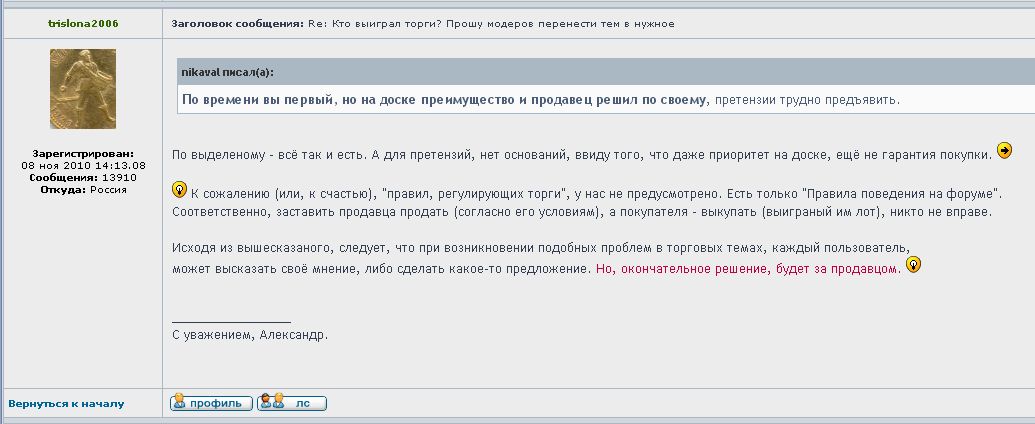Send a private message via лс button
The image size is (1035, 424).
(291, 403)
